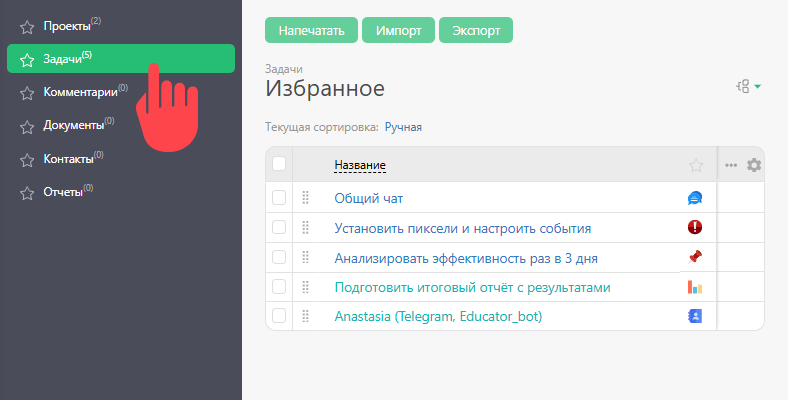The height and width of the screenshot is (400, 788).
Task: Click the Импорт button
Action: (x=398, y=30)
